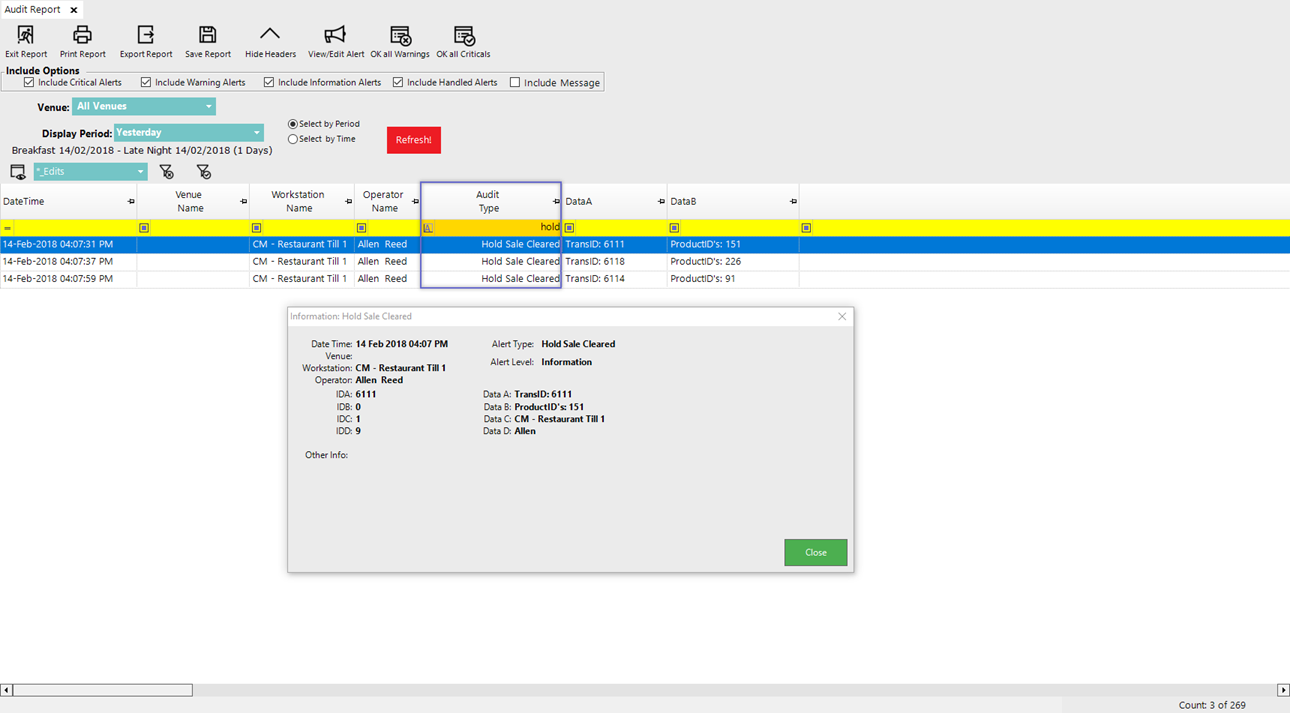The width and height of the screenshot is (1290, 713).
Task: Open the Display Period dropdown
Action: 256,133
